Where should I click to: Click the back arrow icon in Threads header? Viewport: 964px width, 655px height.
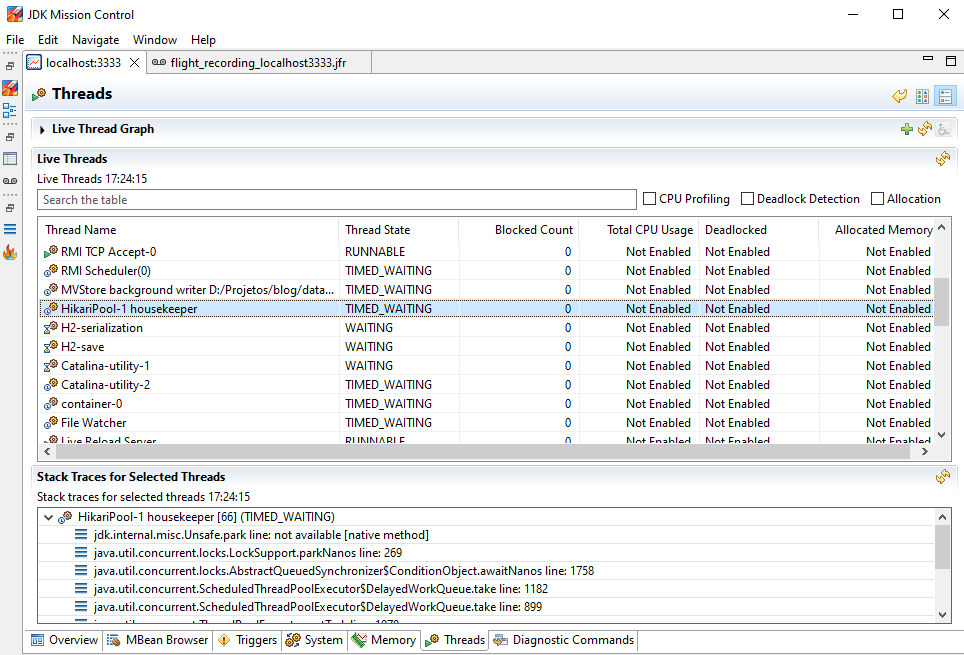pos(899,96)
